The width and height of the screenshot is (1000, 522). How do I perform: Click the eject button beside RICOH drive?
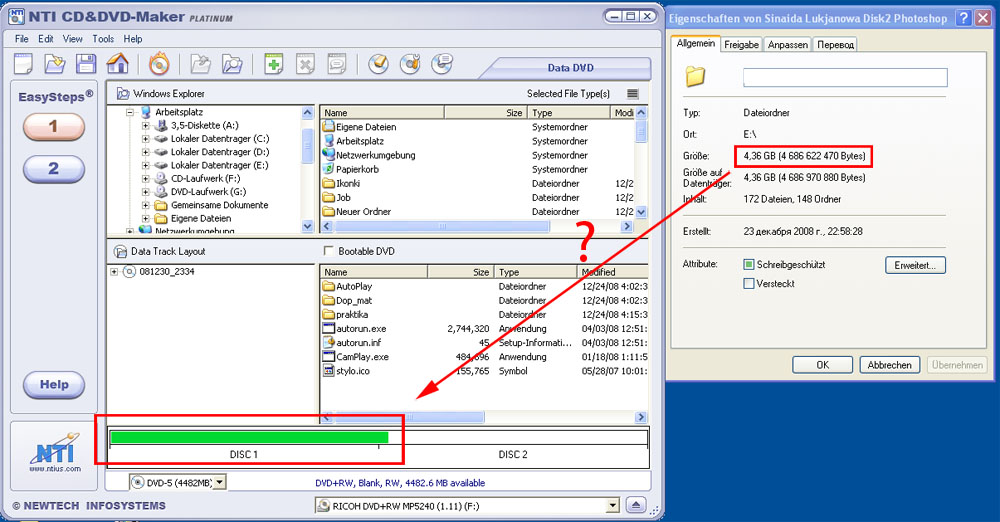click(636, 505)
